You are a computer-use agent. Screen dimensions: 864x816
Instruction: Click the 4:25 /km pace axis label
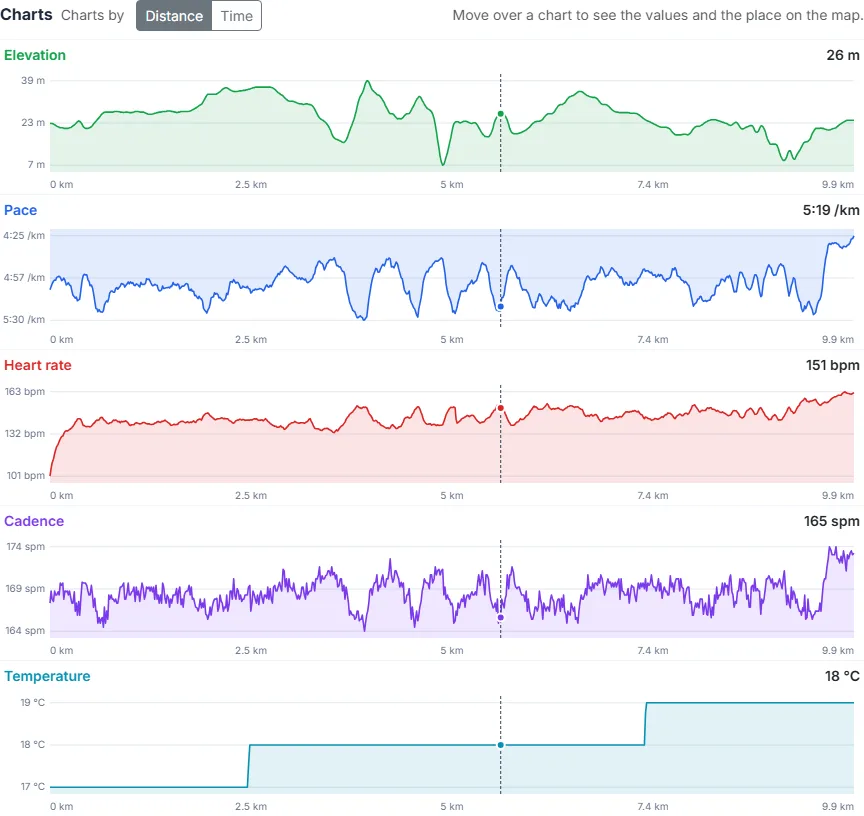coord(24,236)
